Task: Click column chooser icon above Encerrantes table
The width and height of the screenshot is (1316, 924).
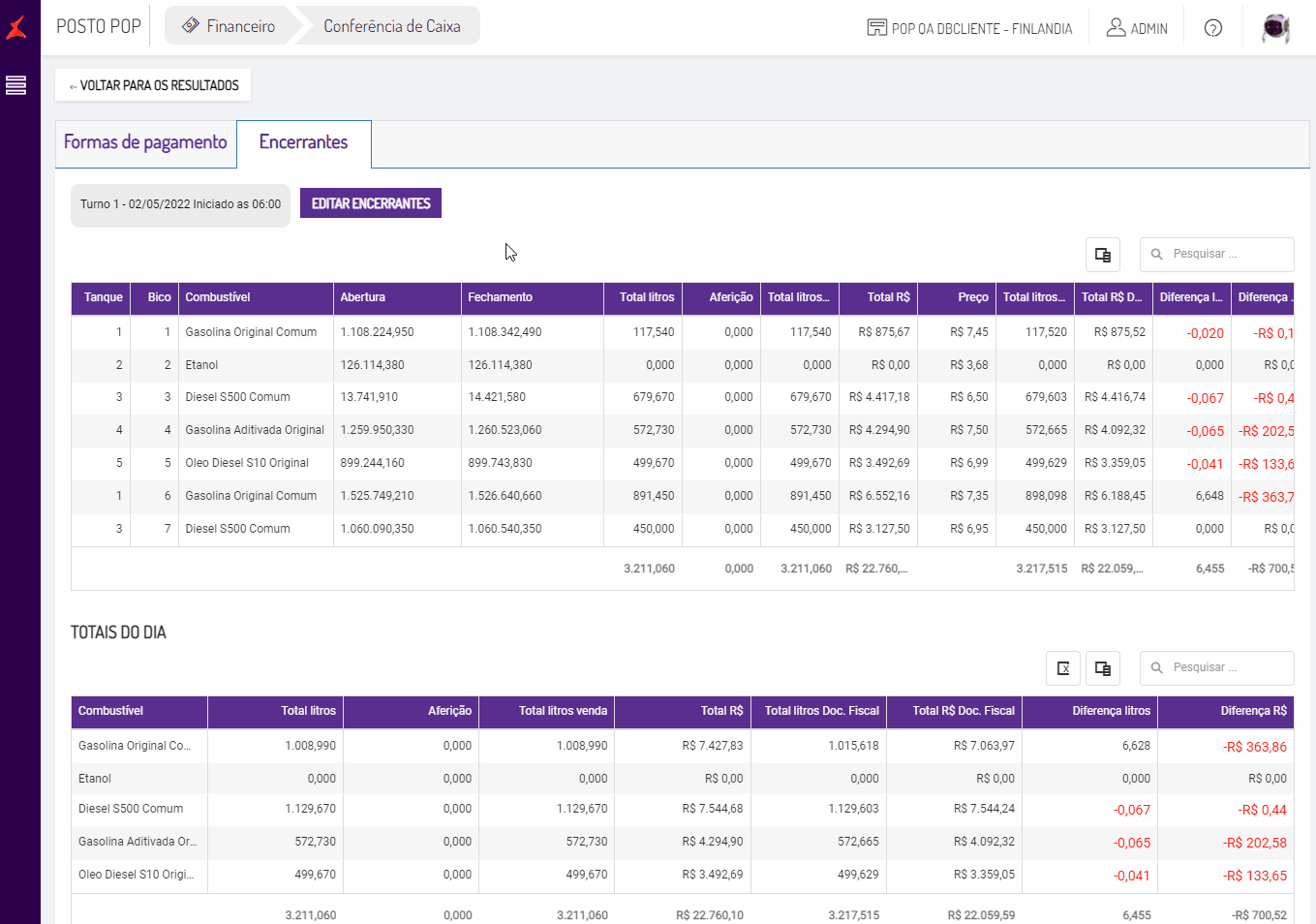Action: coord(1102,255)
